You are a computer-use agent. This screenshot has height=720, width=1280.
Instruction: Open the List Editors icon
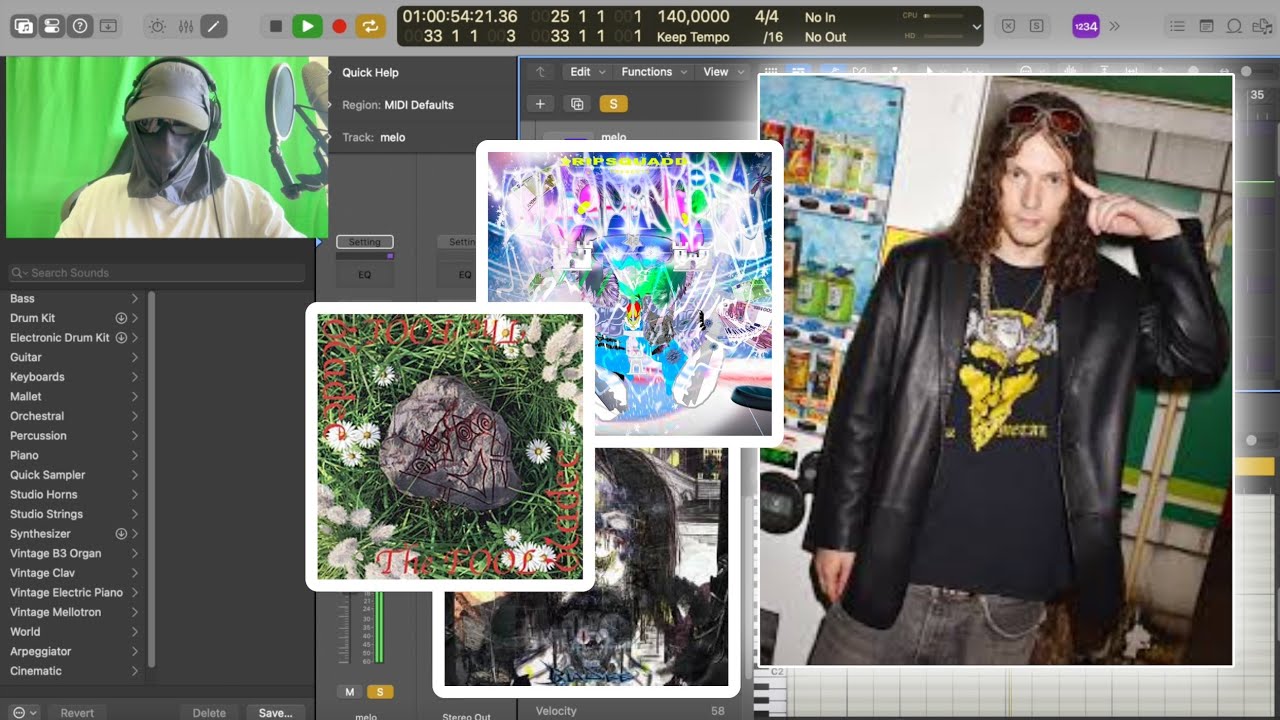click(1178, 26)
